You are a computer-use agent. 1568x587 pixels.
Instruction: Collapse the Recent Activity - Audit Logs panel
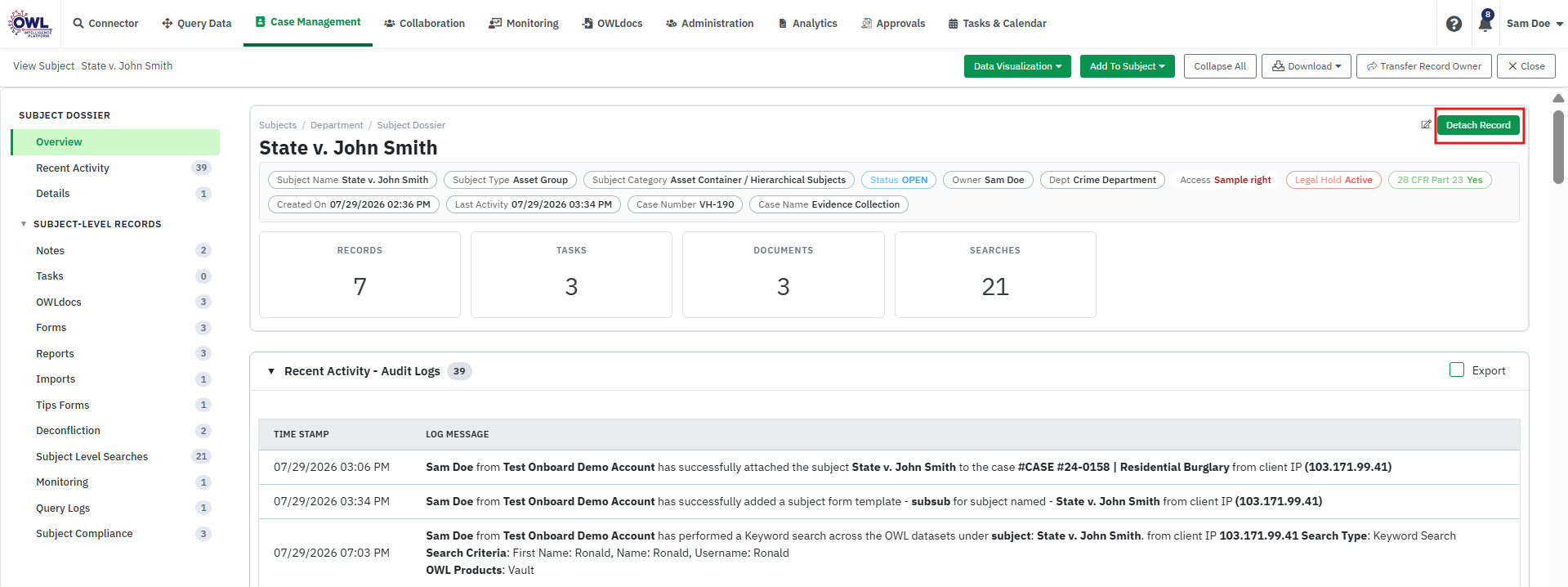[271, 371]
